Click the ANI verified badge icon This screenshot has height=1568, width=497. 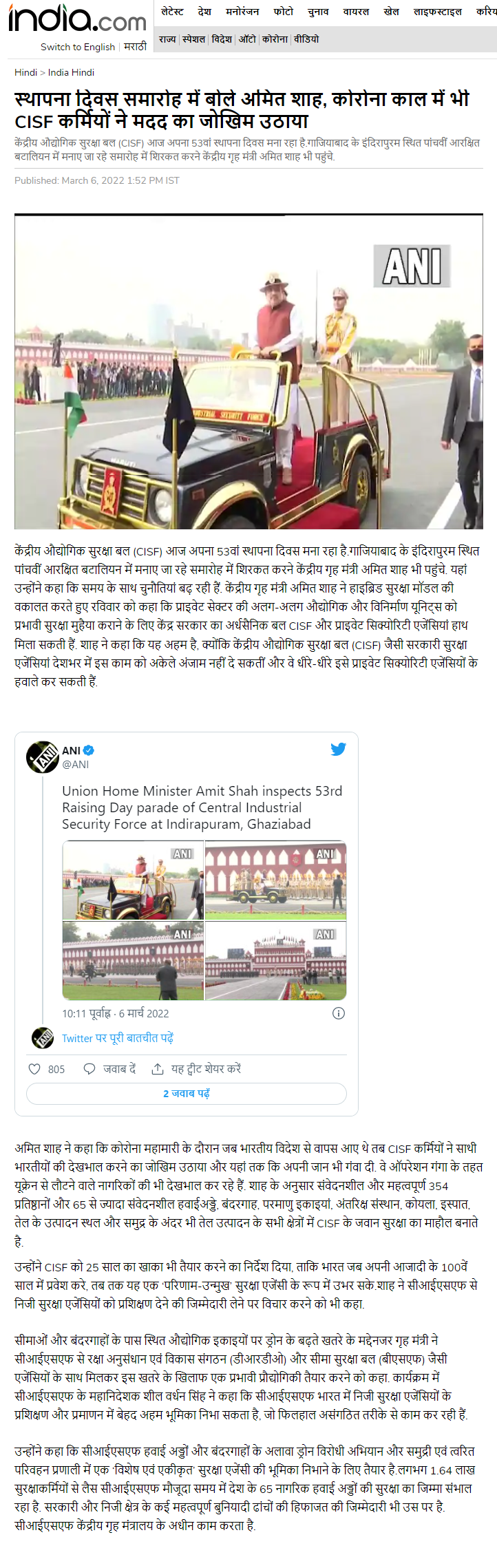(x=89, y=750)
